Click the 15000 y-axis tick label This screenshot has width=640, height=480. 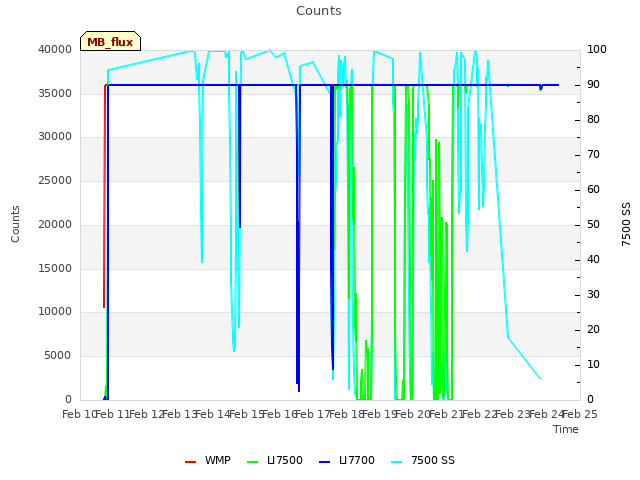click(x=55, y=269)
